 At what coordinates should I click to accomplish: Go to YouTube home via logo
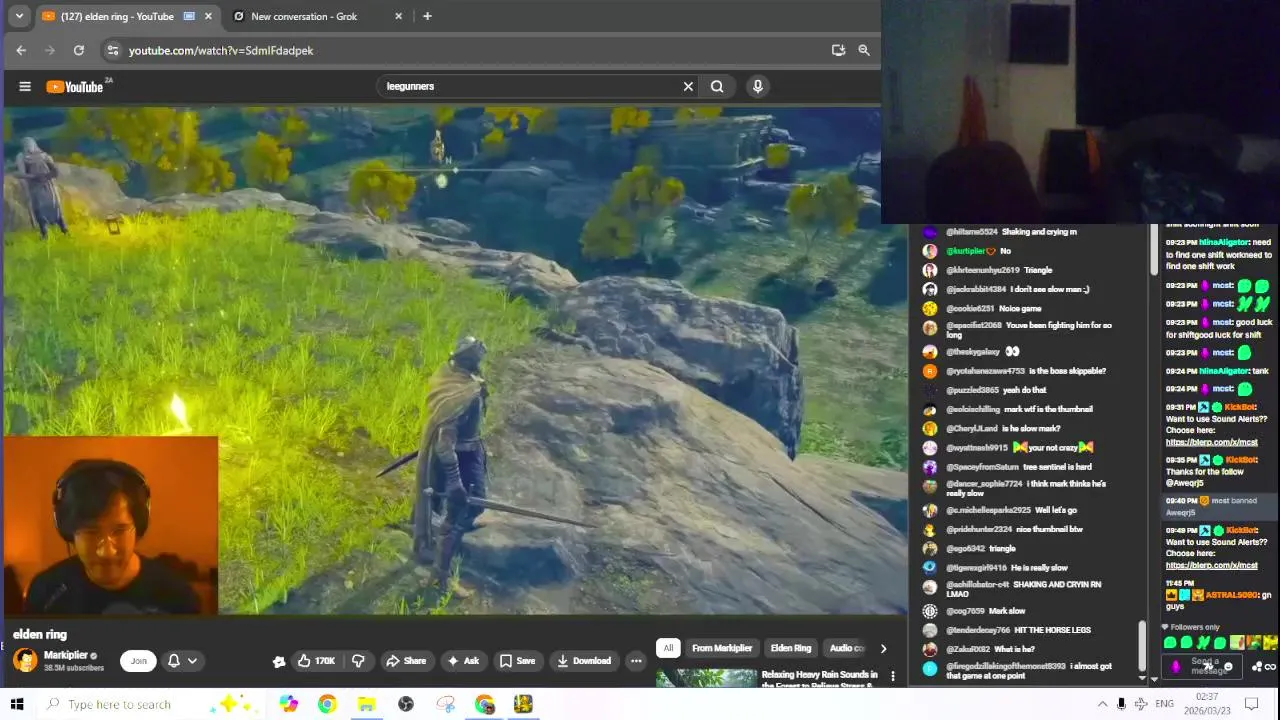(x=75, y=87)
